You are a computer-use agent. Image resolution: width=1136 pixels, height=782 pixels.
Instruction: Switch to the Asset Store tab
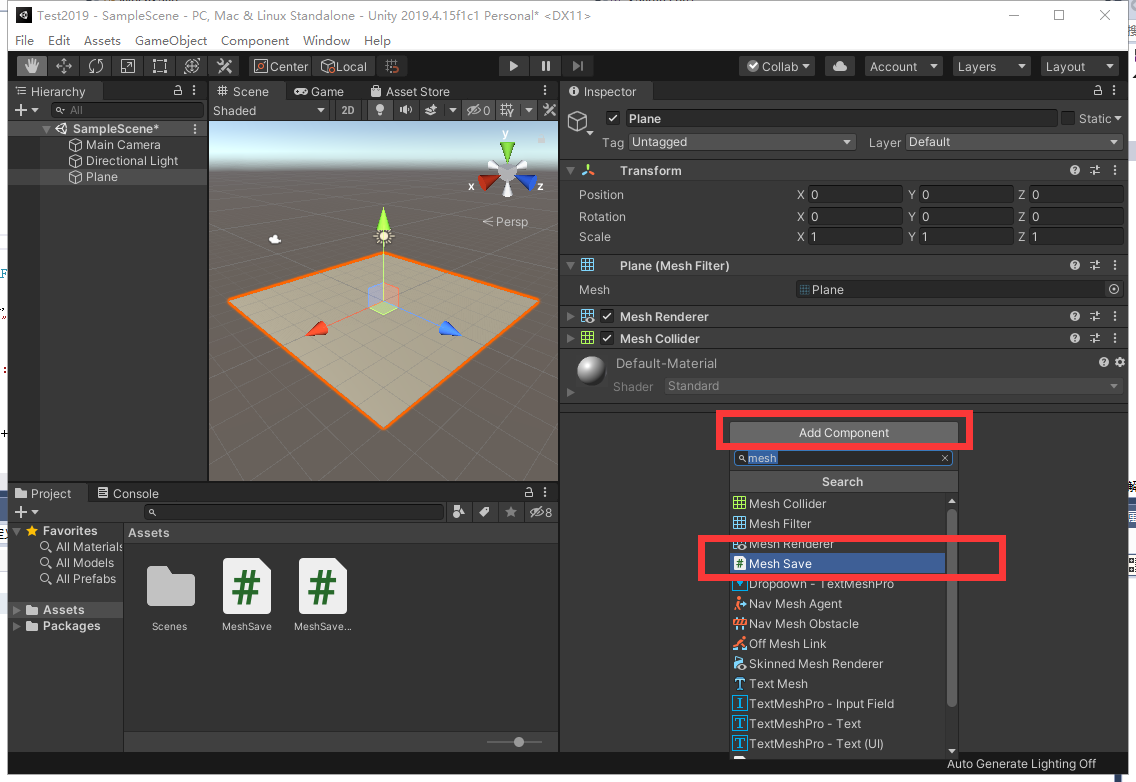point(410,91)
